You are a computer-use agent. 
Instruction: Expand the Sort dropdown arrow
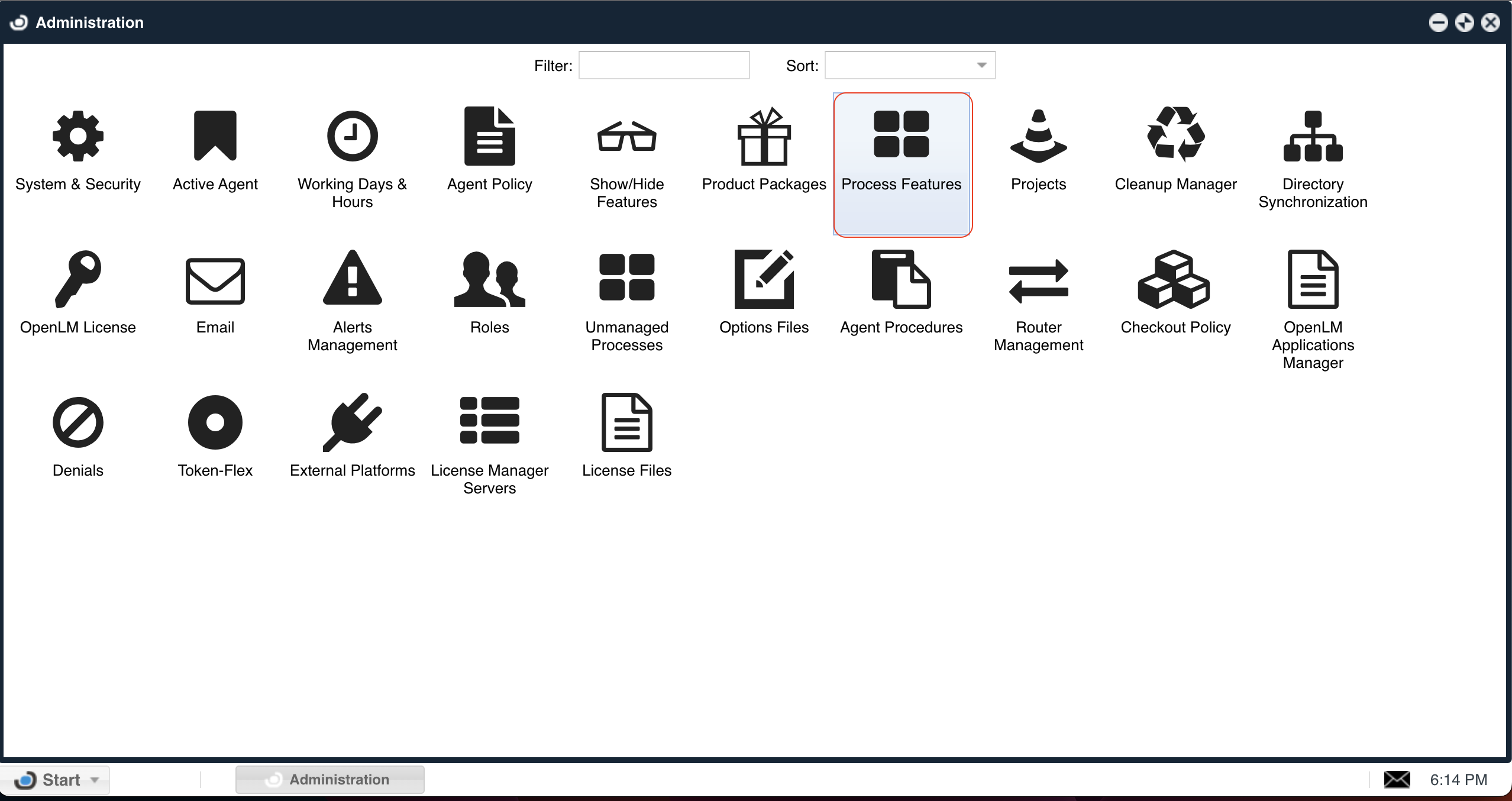click(981, 65)
